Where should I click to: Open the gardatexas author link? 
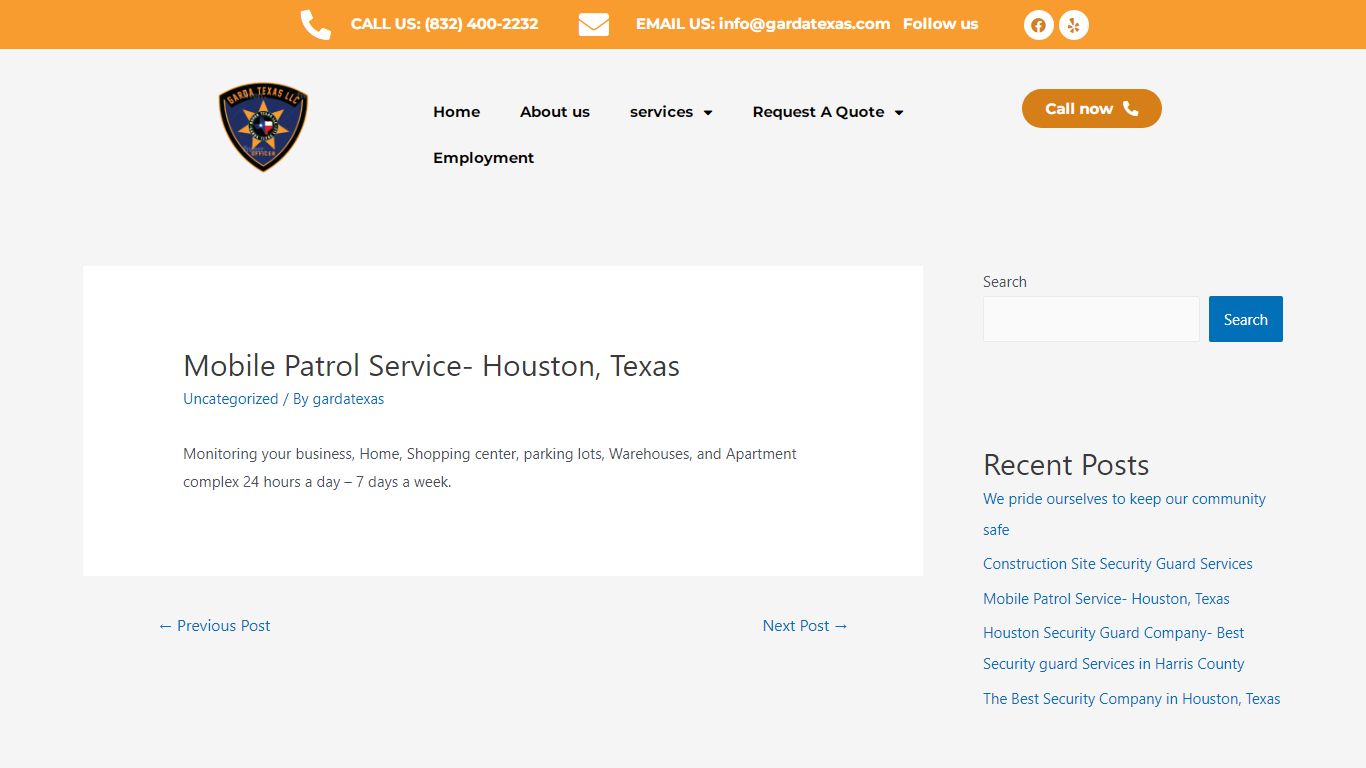click(x=348, y=399)
